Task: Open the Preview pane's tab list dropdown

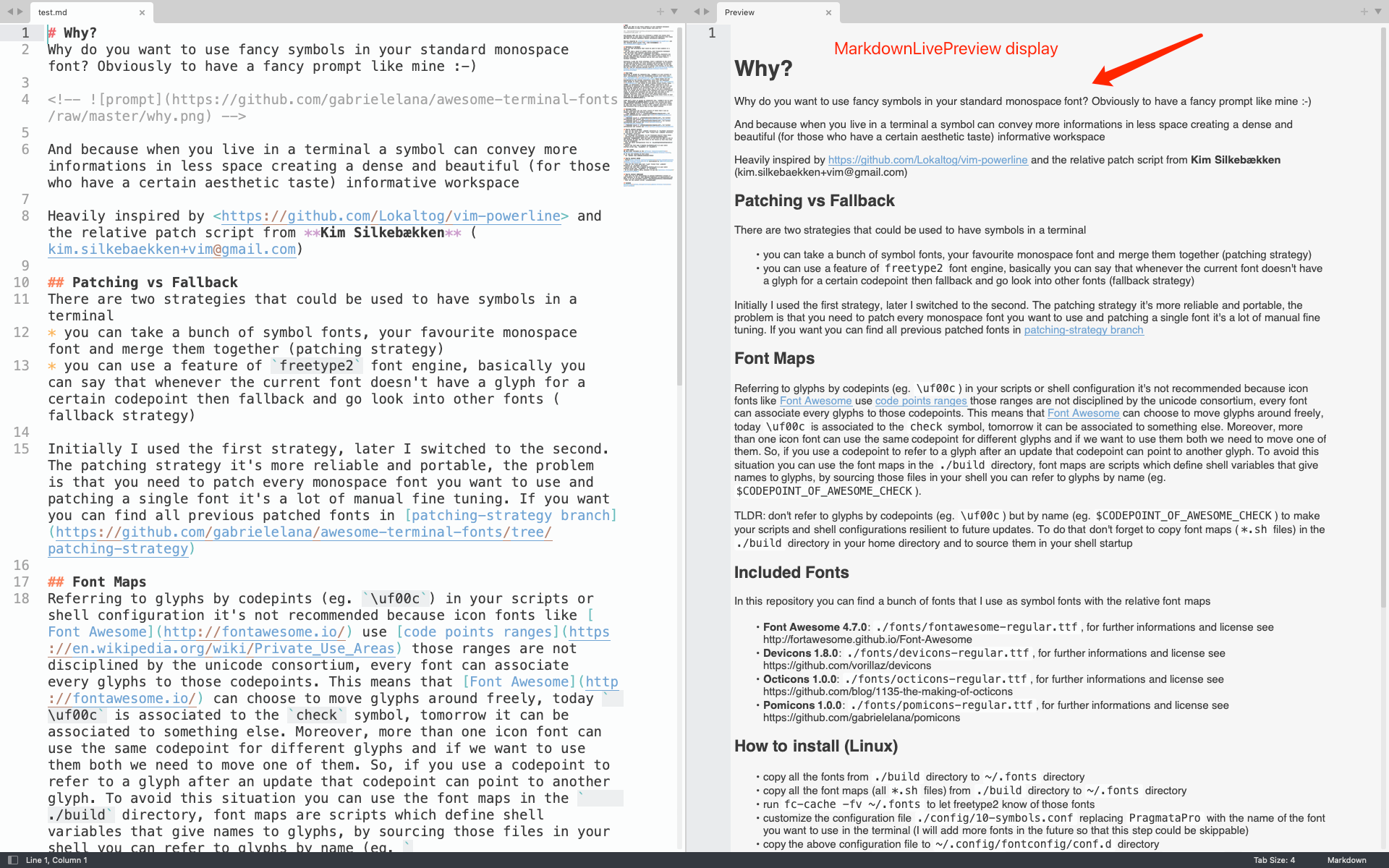Action: (1378, 12)
